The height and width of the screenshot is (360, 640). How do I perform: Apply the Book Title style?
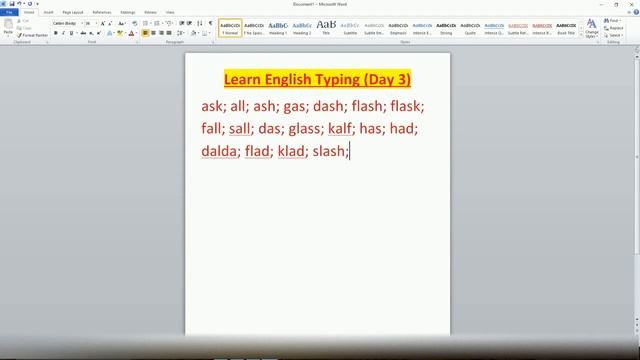coord(566,28)
